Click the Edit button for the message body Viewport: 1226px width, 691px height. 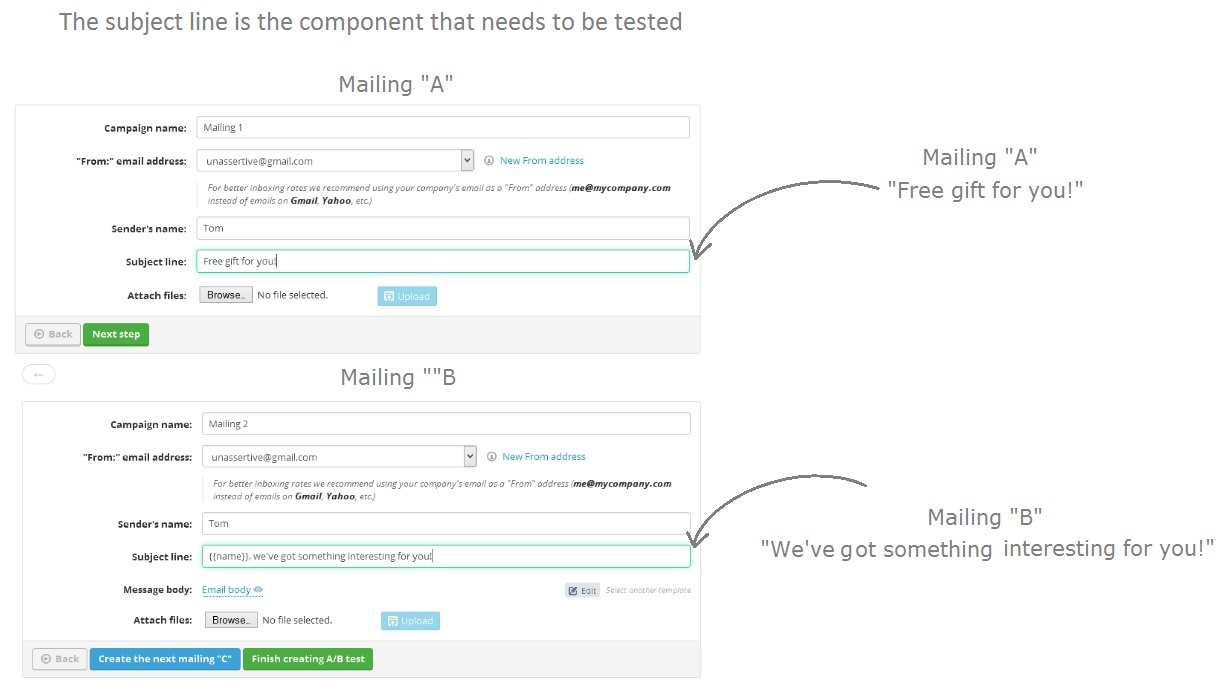coord(582,591)
